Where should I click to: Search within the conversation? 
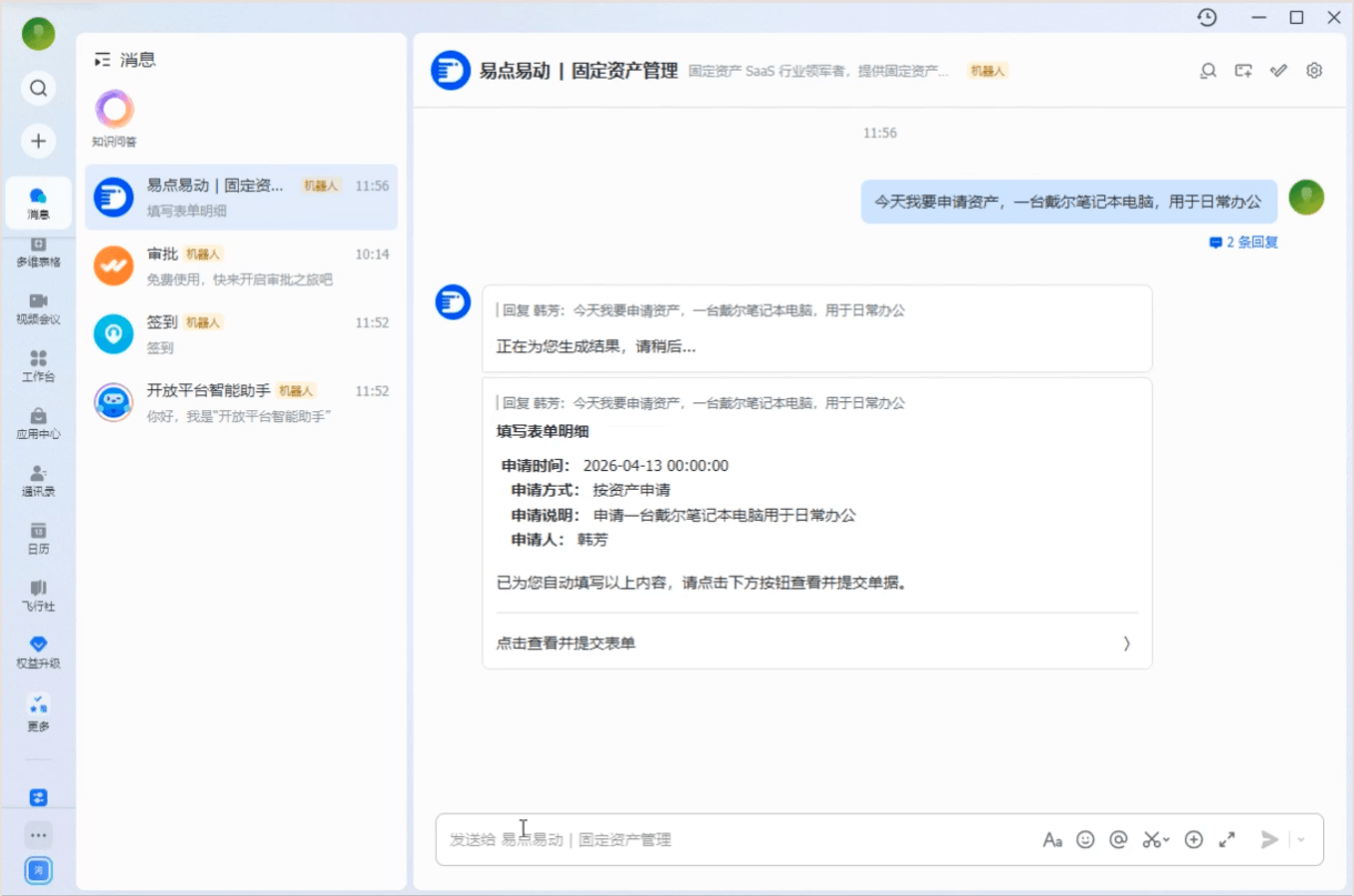point(1208,71)
